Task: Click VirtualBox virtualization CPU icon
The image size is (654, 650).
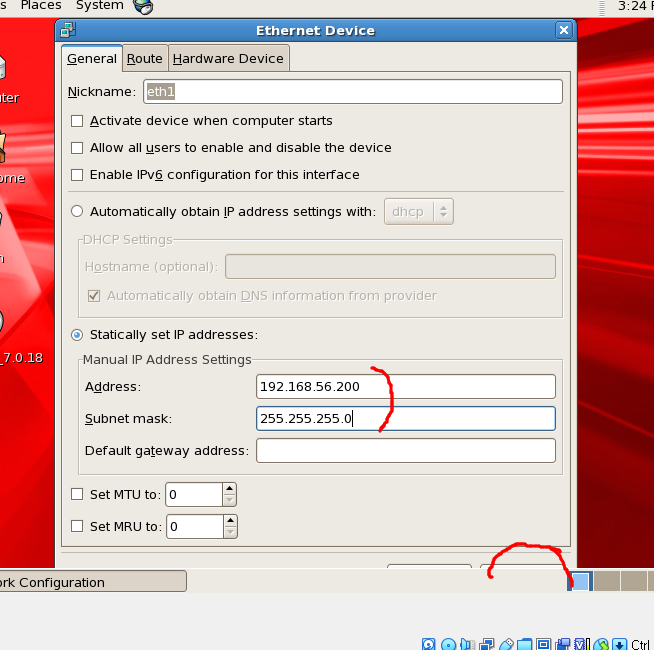Action: pos(582,644)
